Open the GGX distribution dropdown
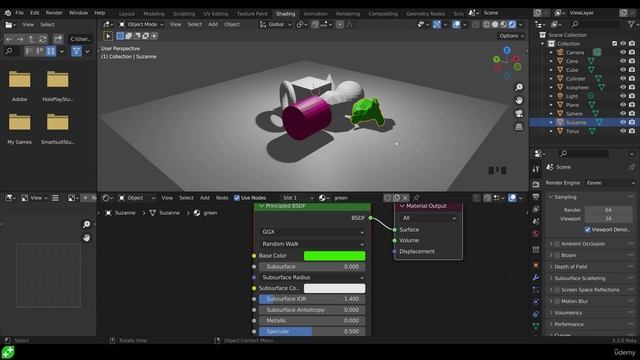Image resolution: width=640 pixels, height=360 pixels. 312,232
